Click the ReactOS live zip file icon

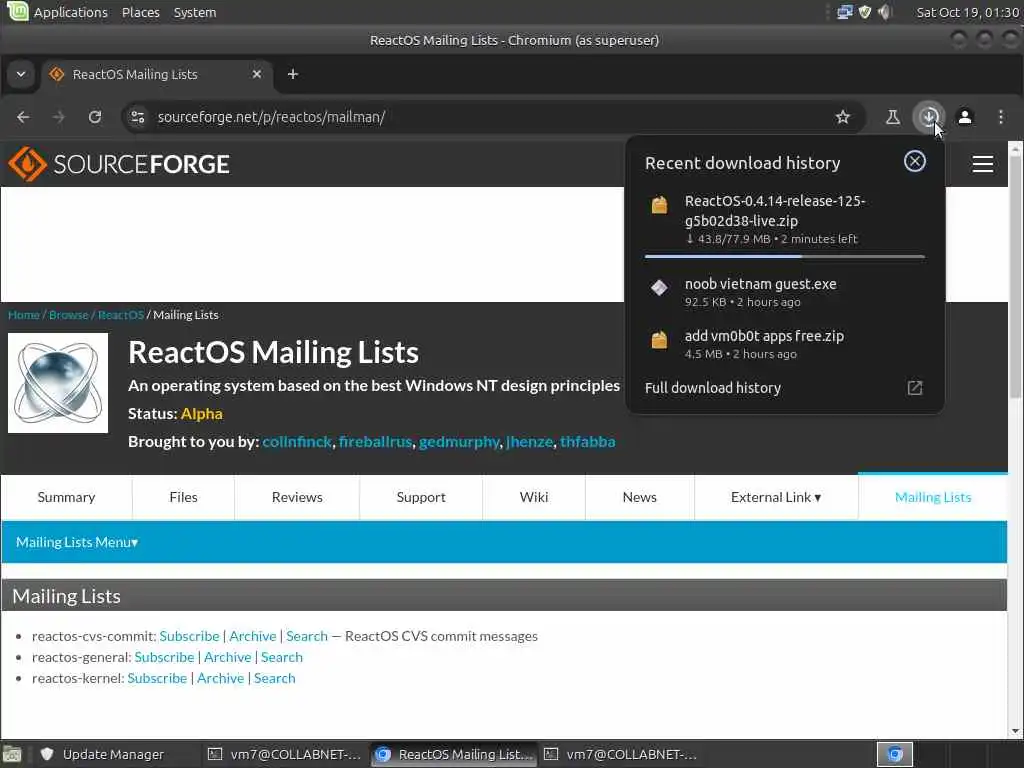coord(660,205)
